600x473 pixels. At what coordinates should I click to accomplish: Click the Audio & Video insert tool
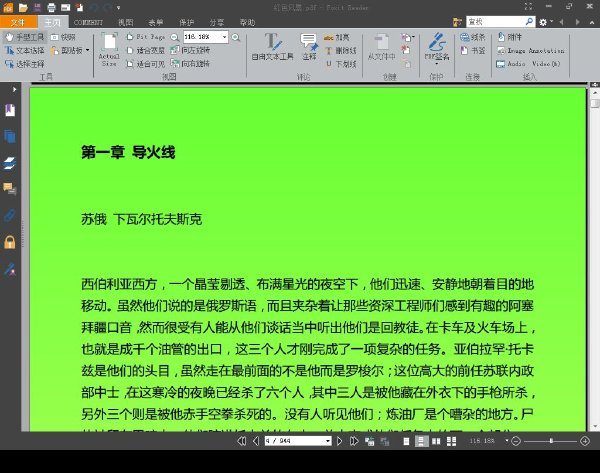(528, 64)
